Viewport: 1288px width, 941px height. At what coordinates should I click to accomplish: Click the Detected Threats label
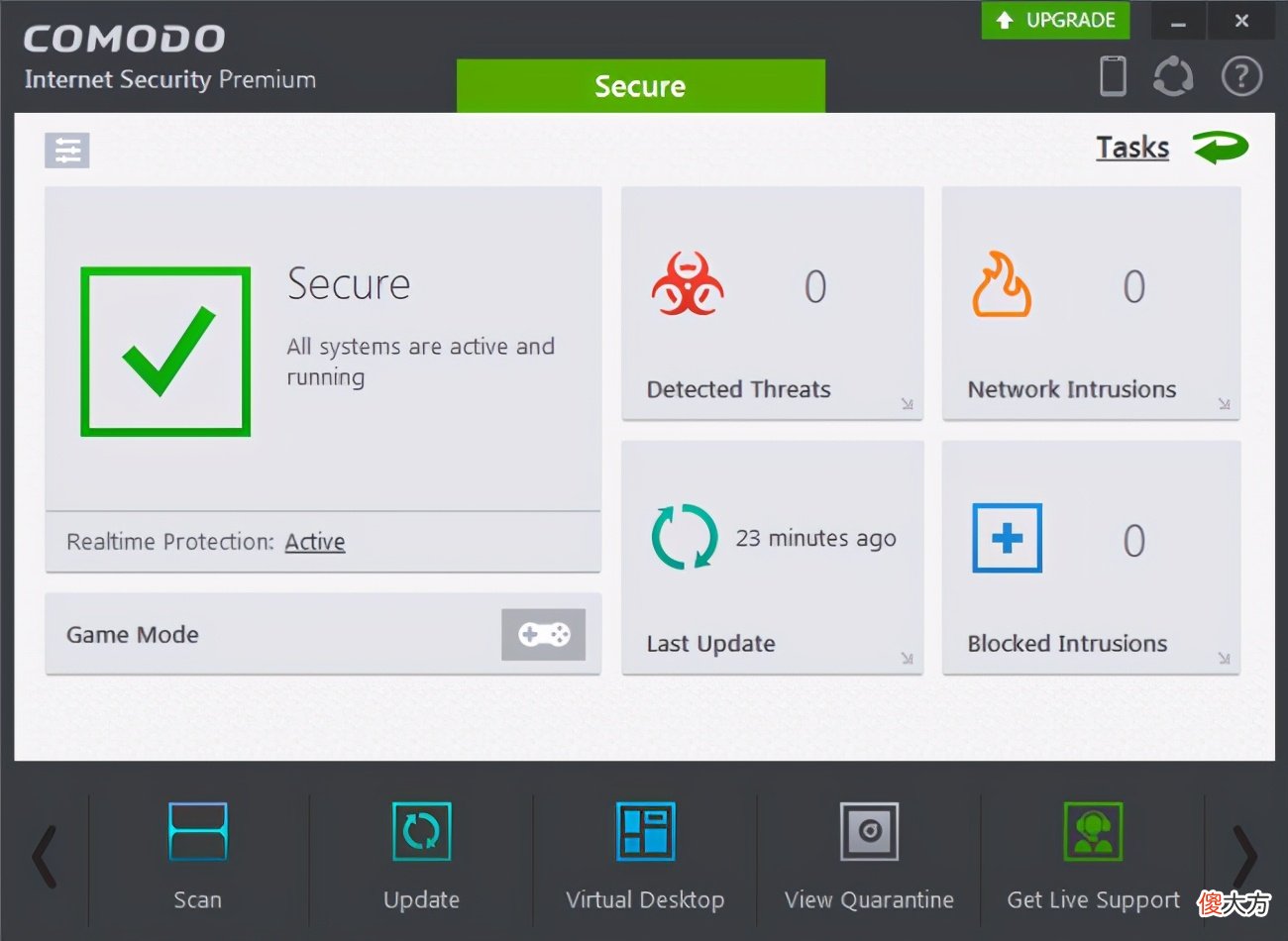[x=739, y=389]
